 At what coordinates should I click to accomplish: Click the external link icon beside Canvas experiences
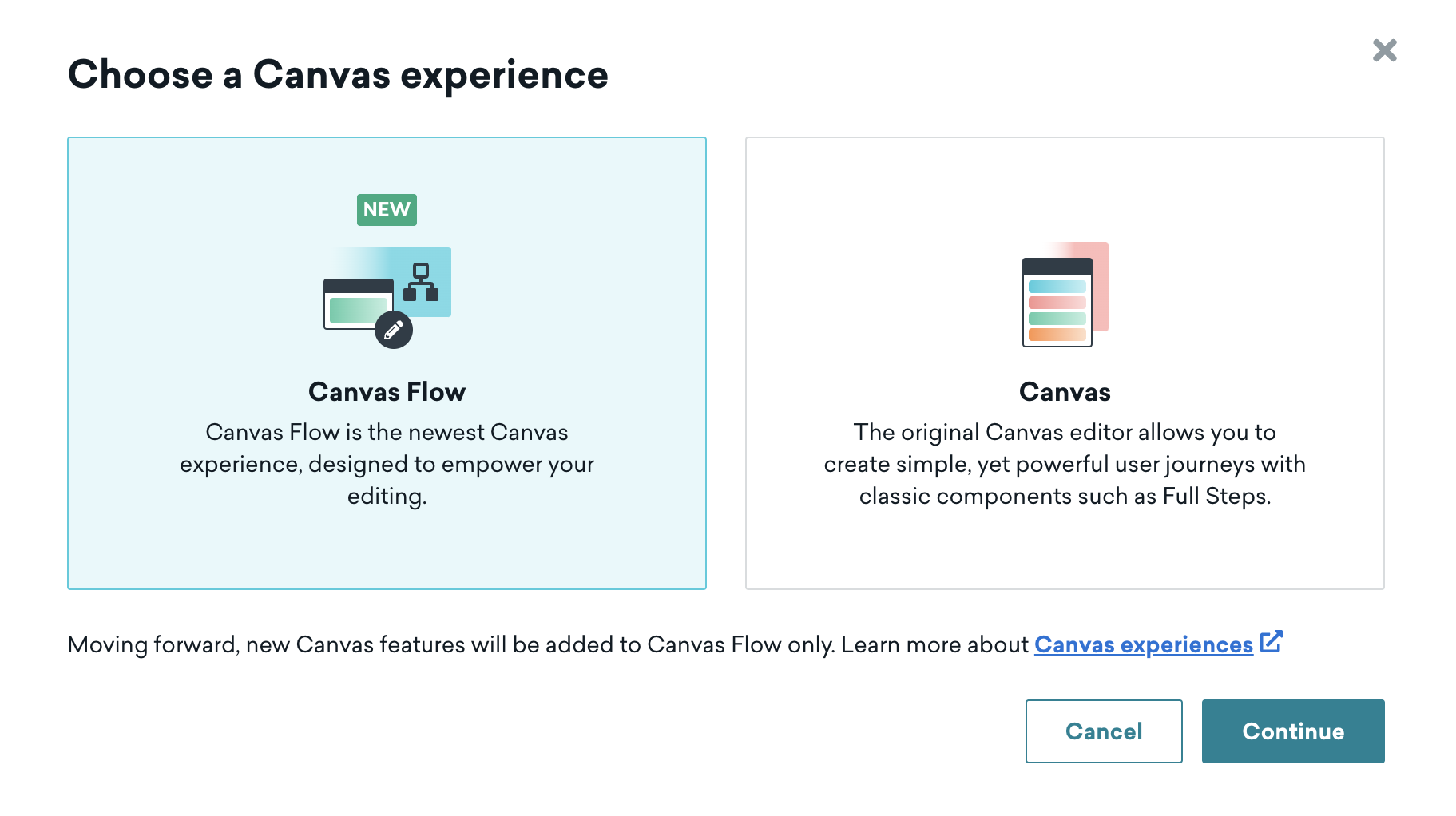click(1272, 641)
